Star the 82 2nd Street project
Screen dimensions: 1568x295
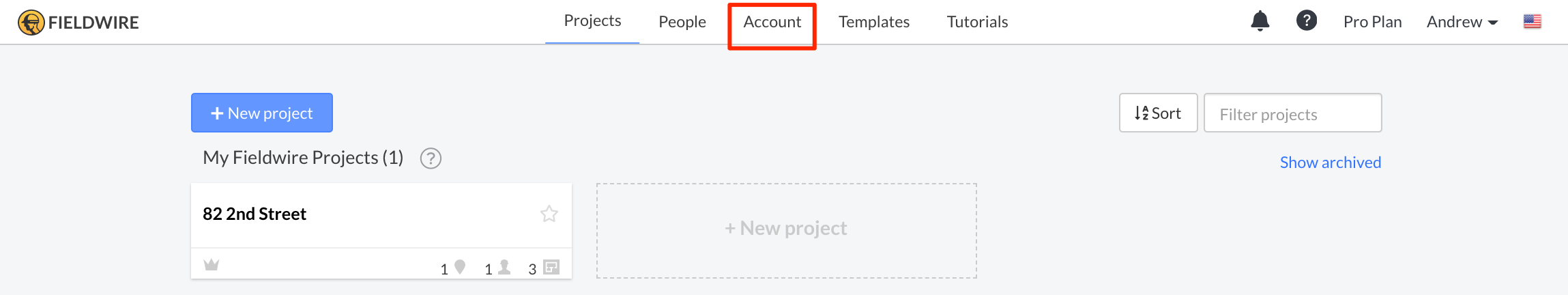point(549,214)
